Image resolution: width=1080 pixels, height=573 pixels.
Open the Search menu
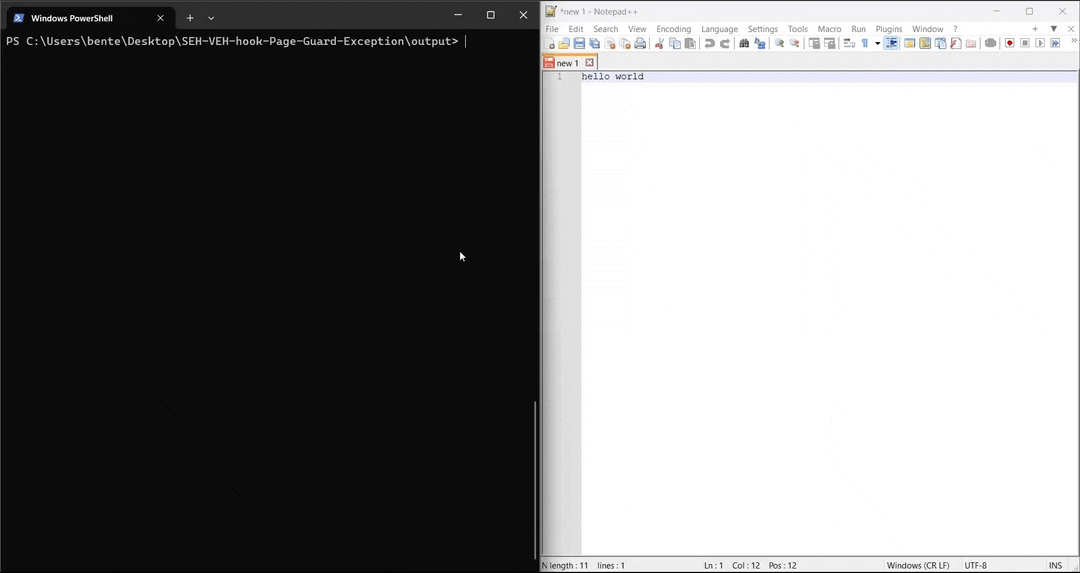605,29
